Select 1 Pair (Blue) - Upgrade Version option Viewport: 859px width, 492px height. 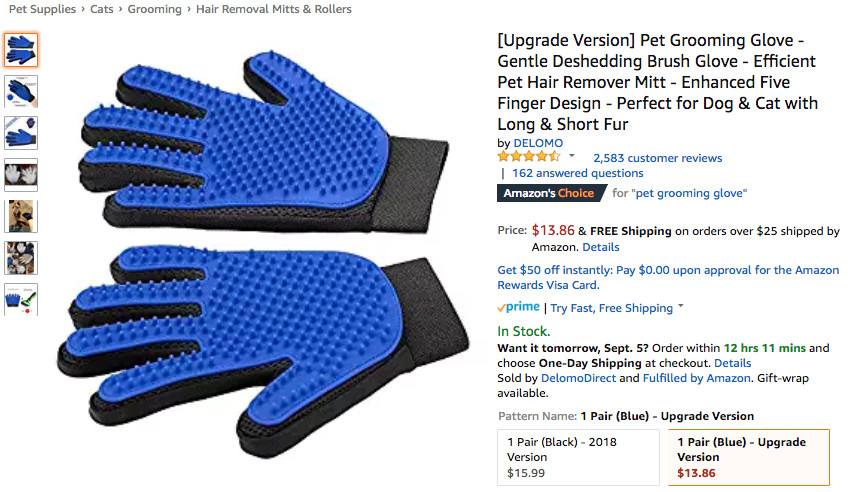click(748, 456)
